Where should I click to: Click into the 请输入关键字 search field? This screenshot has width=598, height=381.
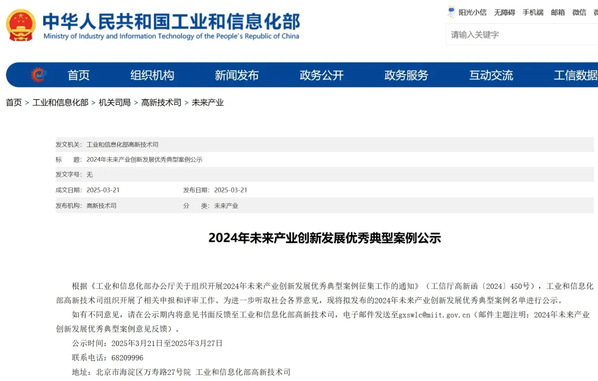pyautogui.click(x=522, y=35)
